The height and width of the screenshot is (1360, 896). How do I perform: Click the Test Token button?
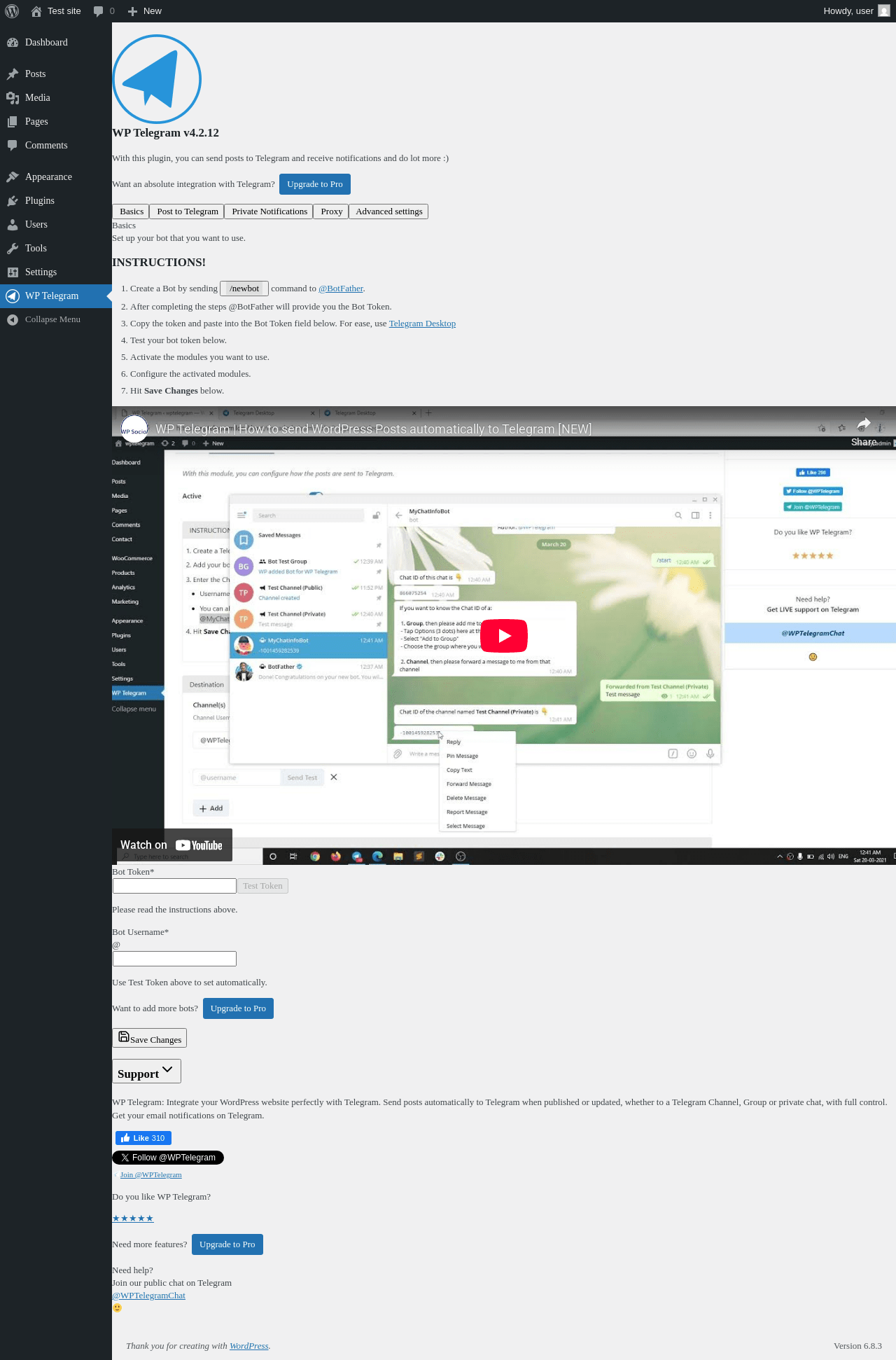(262, 886)
